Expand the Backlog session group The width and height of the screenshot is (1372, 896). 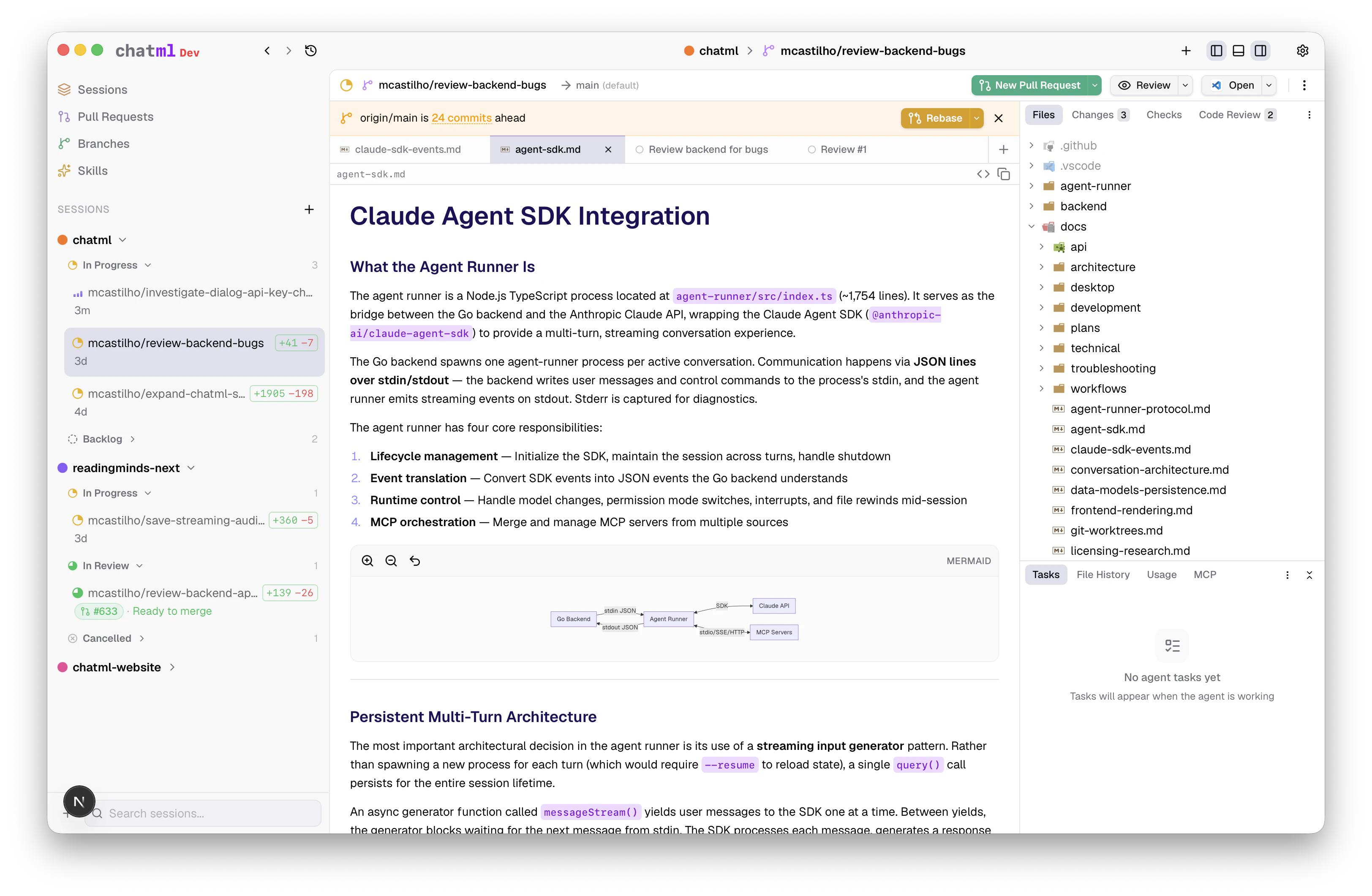[x=102, y=439]
